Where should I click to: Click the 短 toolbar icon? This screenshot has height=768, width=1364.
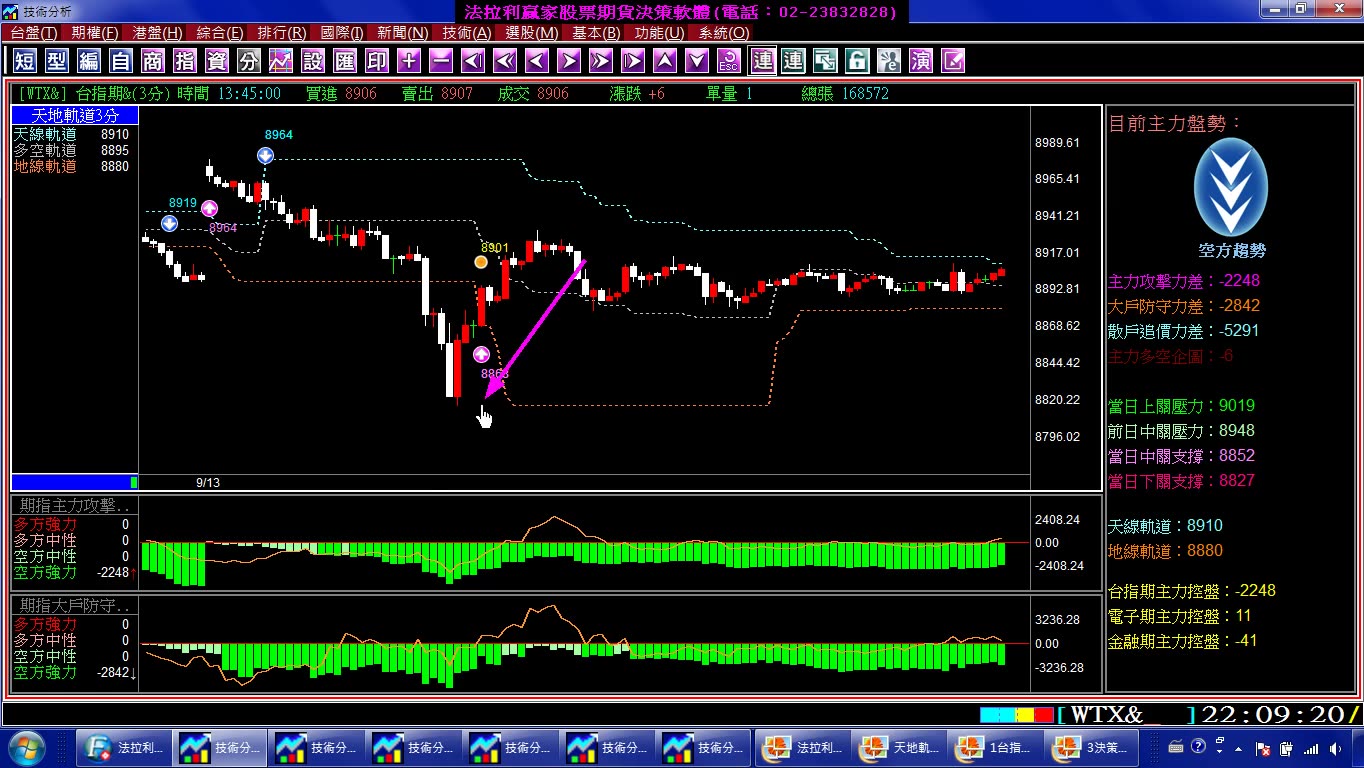[x=25, y=61]
